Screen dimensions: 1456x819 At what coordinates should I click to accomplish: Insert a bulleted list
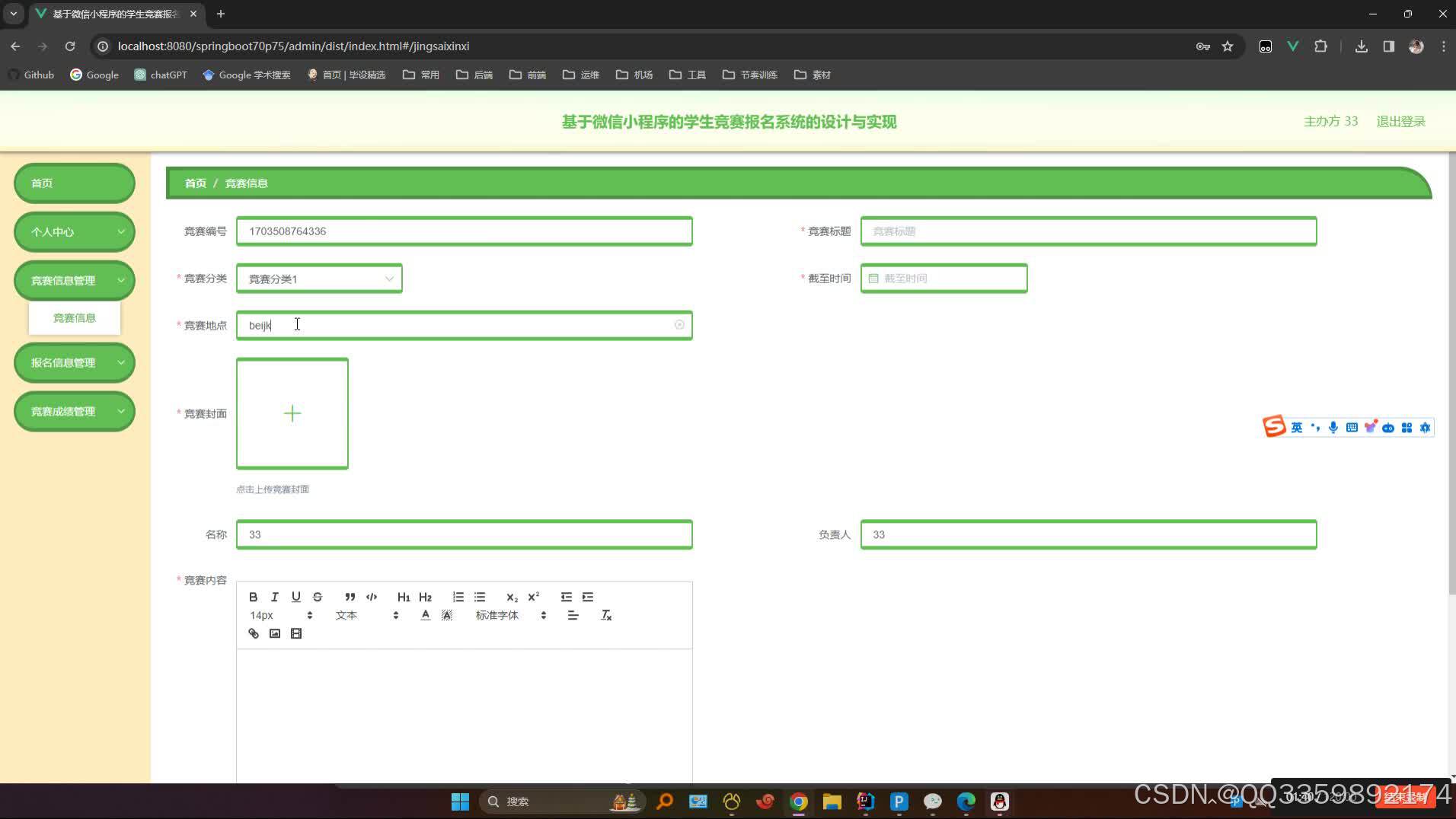click(480, 597)
